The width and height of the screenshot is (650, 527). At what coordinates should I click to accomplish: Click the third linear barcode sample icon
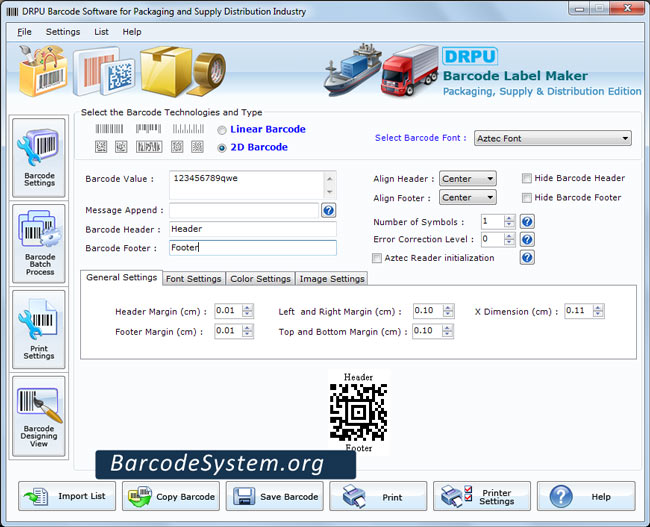(188, 129)
